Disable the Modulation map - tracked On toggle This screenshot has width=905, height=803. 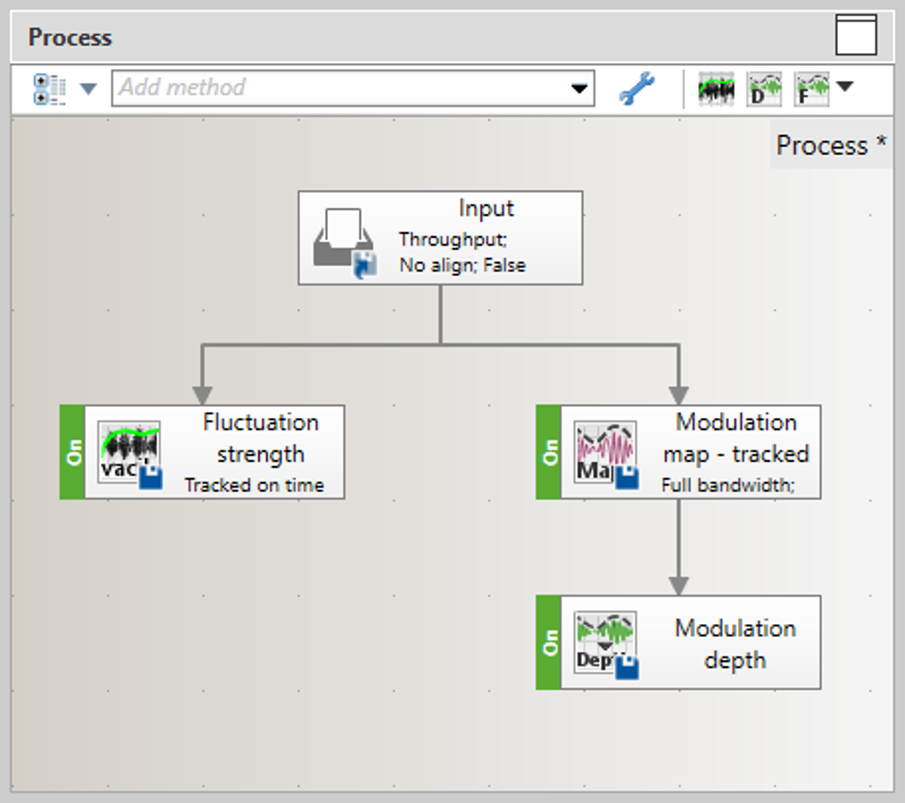(549, 452)
